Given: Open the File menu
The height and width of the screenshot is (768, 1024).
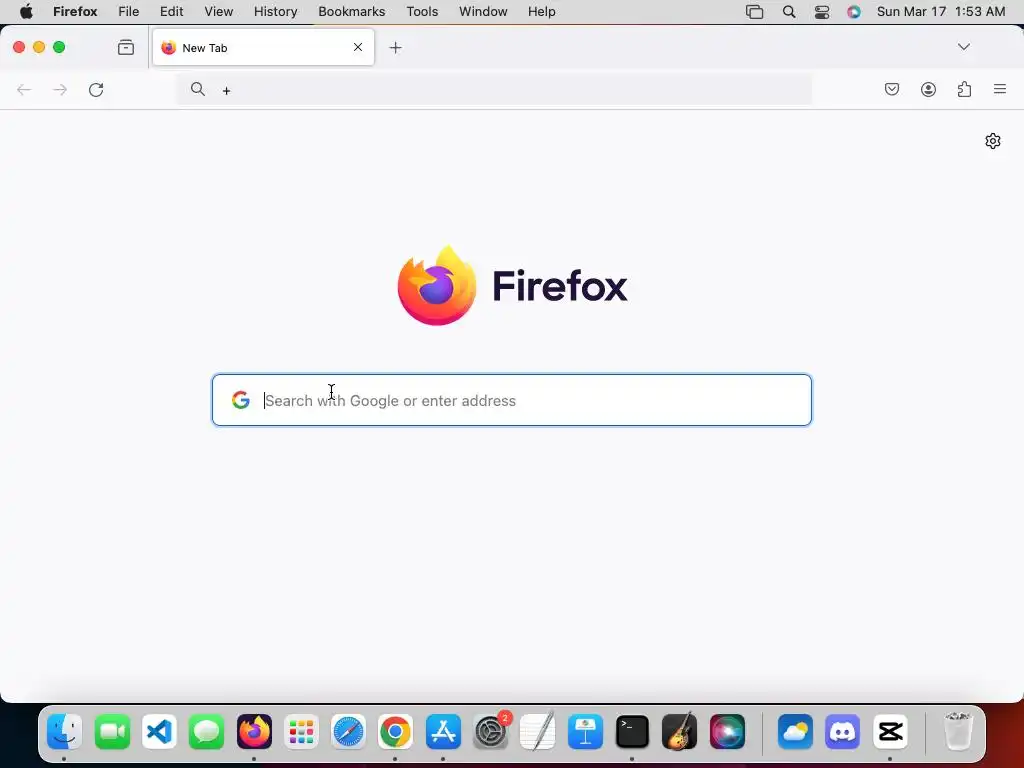Looking at the screenshot, I should point(129,12).
